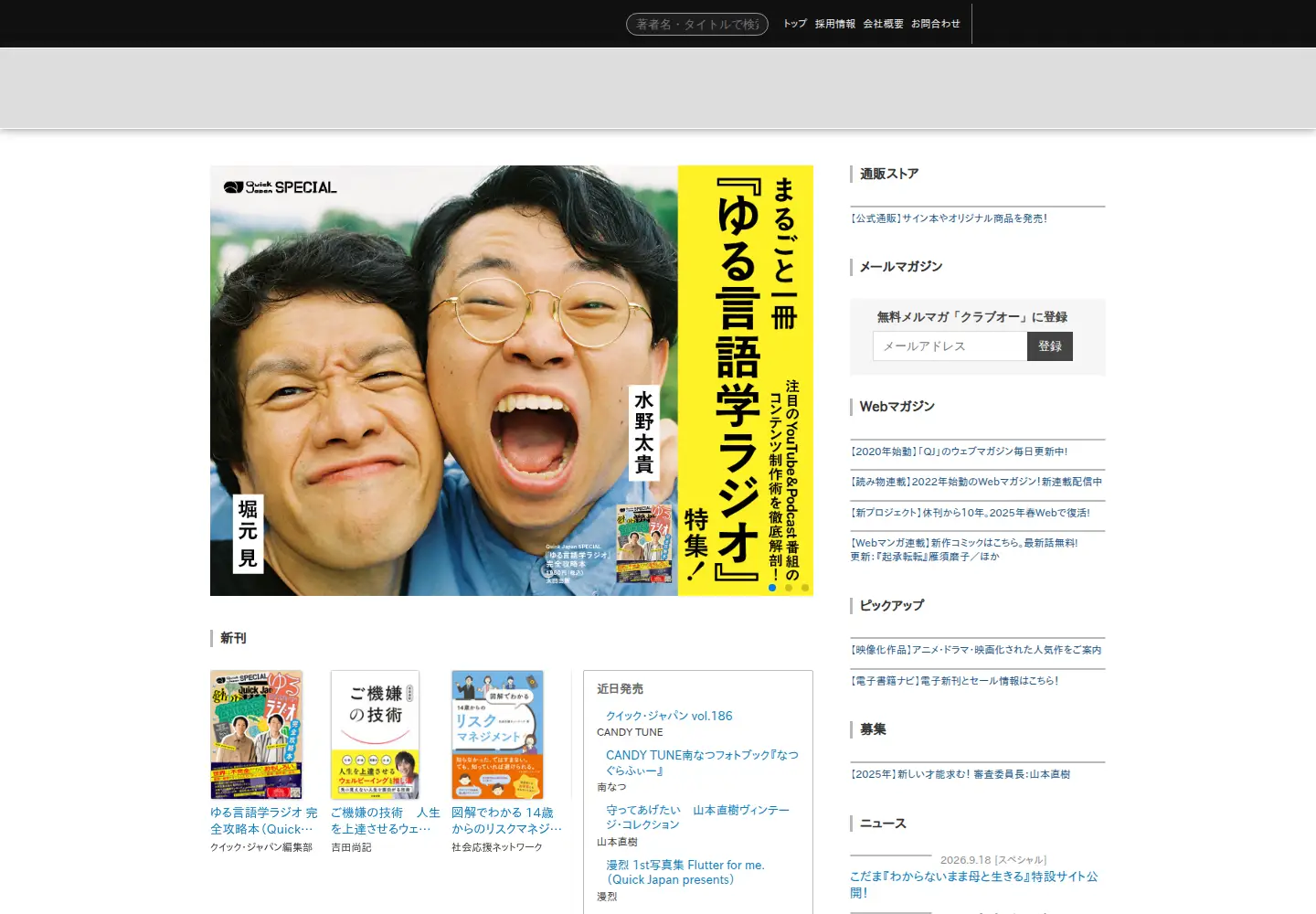
Task: Click the author name 社会応援ネットワーク
Action: point(497,848)
